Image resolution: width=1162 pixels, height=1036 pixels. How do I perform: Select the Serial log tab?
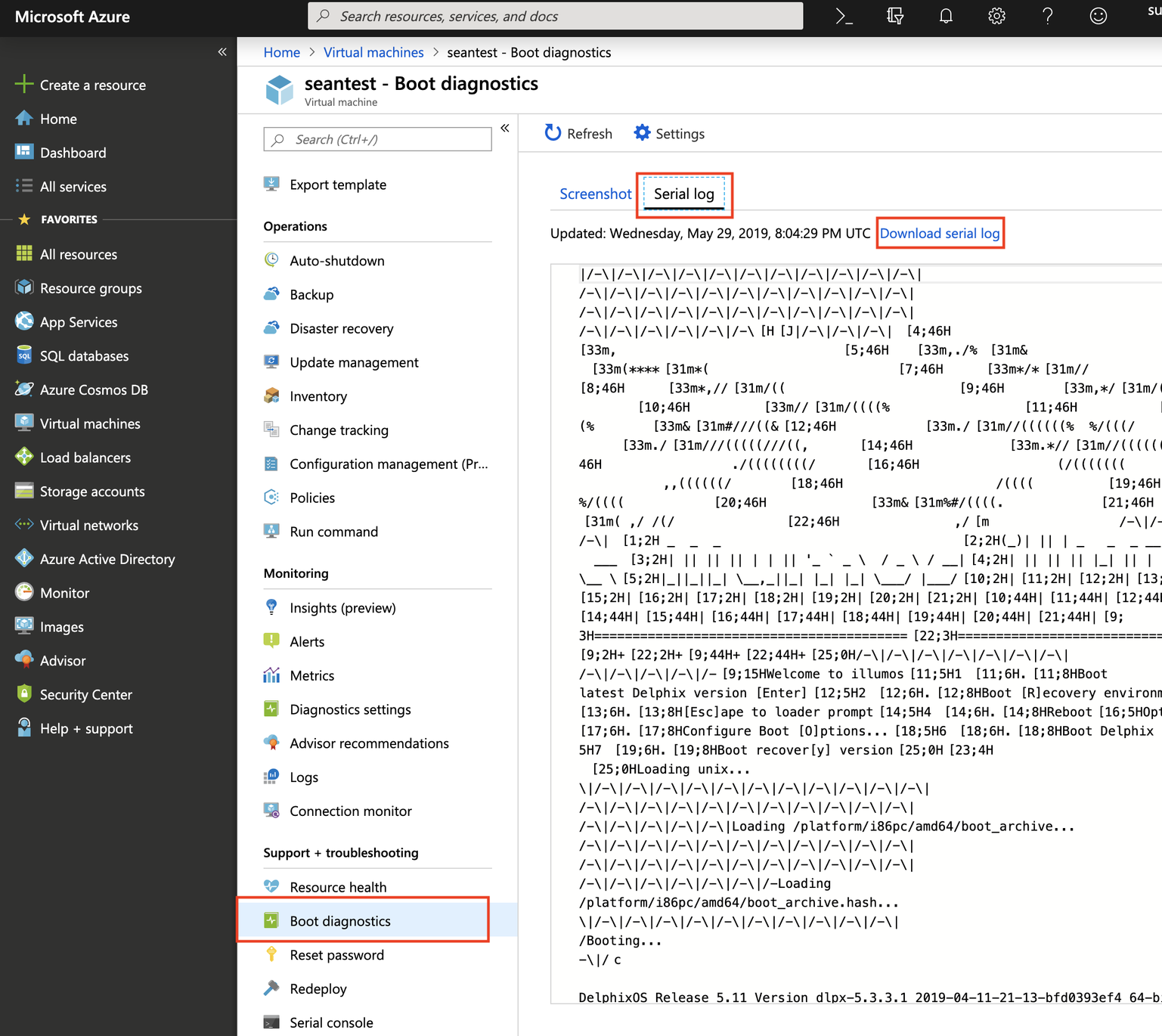tap(683, 194)
